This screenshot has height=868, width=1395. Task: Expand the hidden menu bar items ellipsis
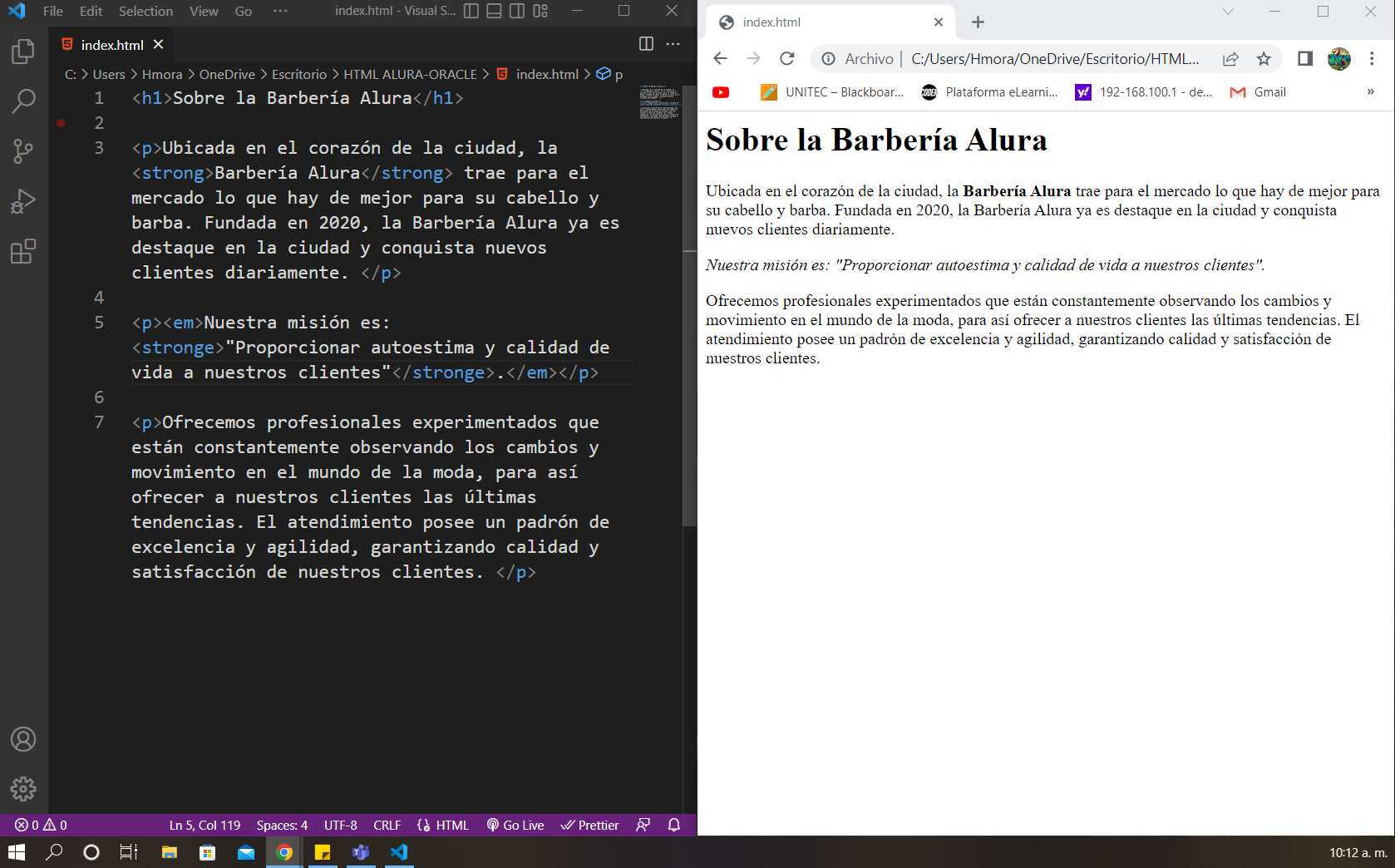tap(280, 11)
